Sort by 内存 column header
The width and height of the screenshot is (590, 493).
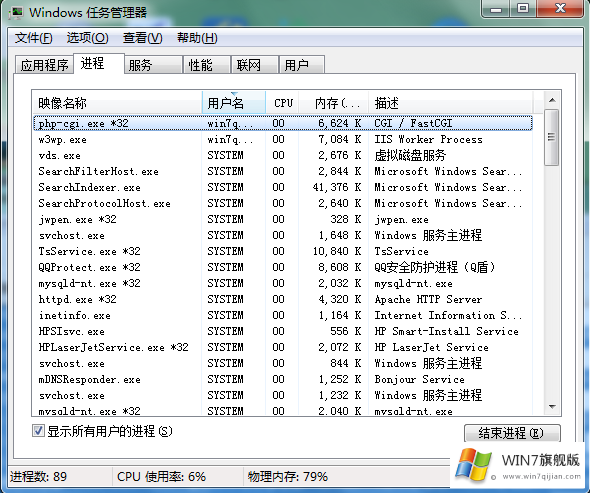pyautogui.click(x=333, y=102)
